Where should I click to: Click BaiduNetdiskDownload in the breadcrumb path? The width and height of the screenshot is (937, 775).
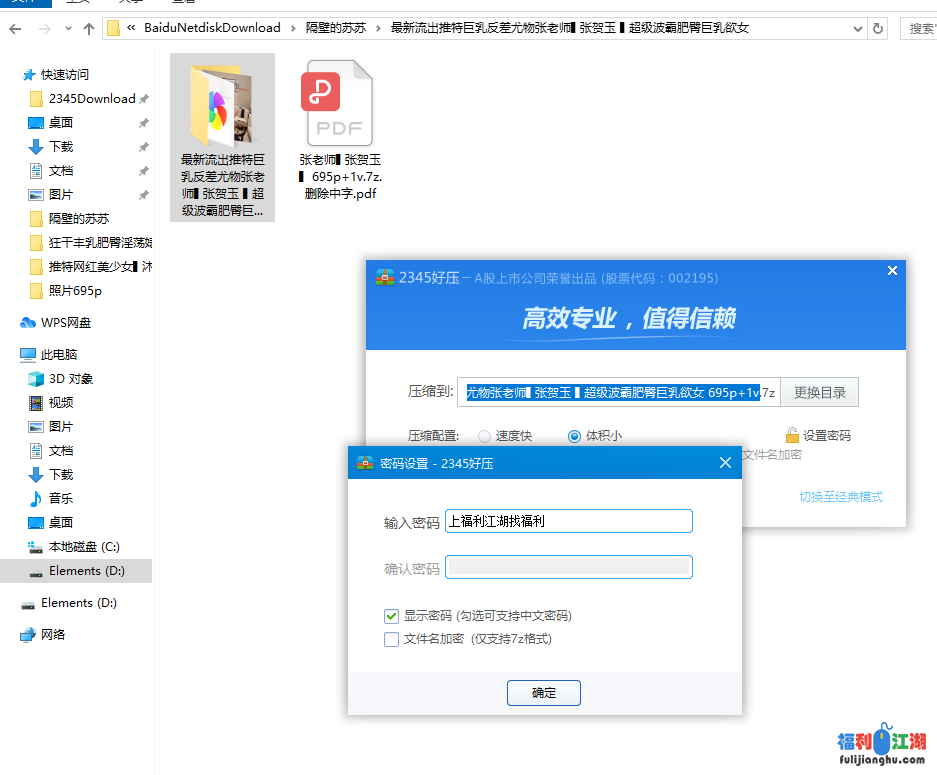pyautogui.click(x=212, y=29)
